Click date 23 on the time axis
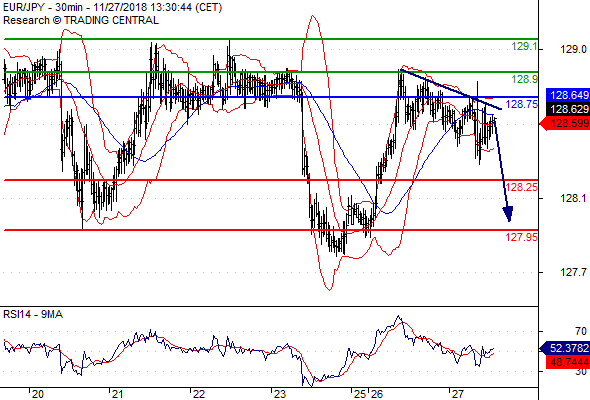This screenshot has height=400, width=590. point(279,394)
